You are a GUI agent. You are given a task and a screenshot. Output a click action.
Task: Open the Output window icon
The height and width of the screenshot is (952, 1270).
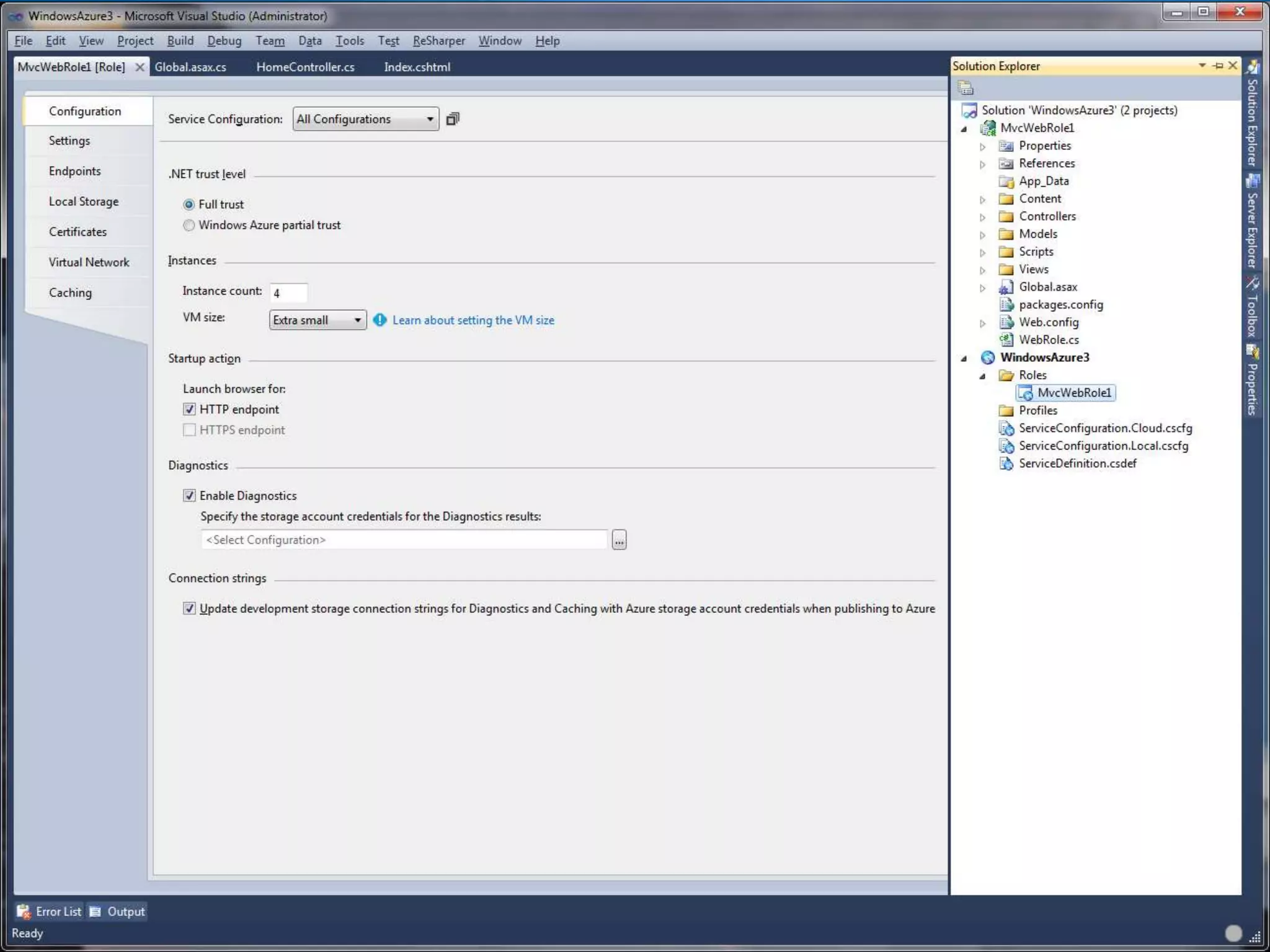[95, 911]
